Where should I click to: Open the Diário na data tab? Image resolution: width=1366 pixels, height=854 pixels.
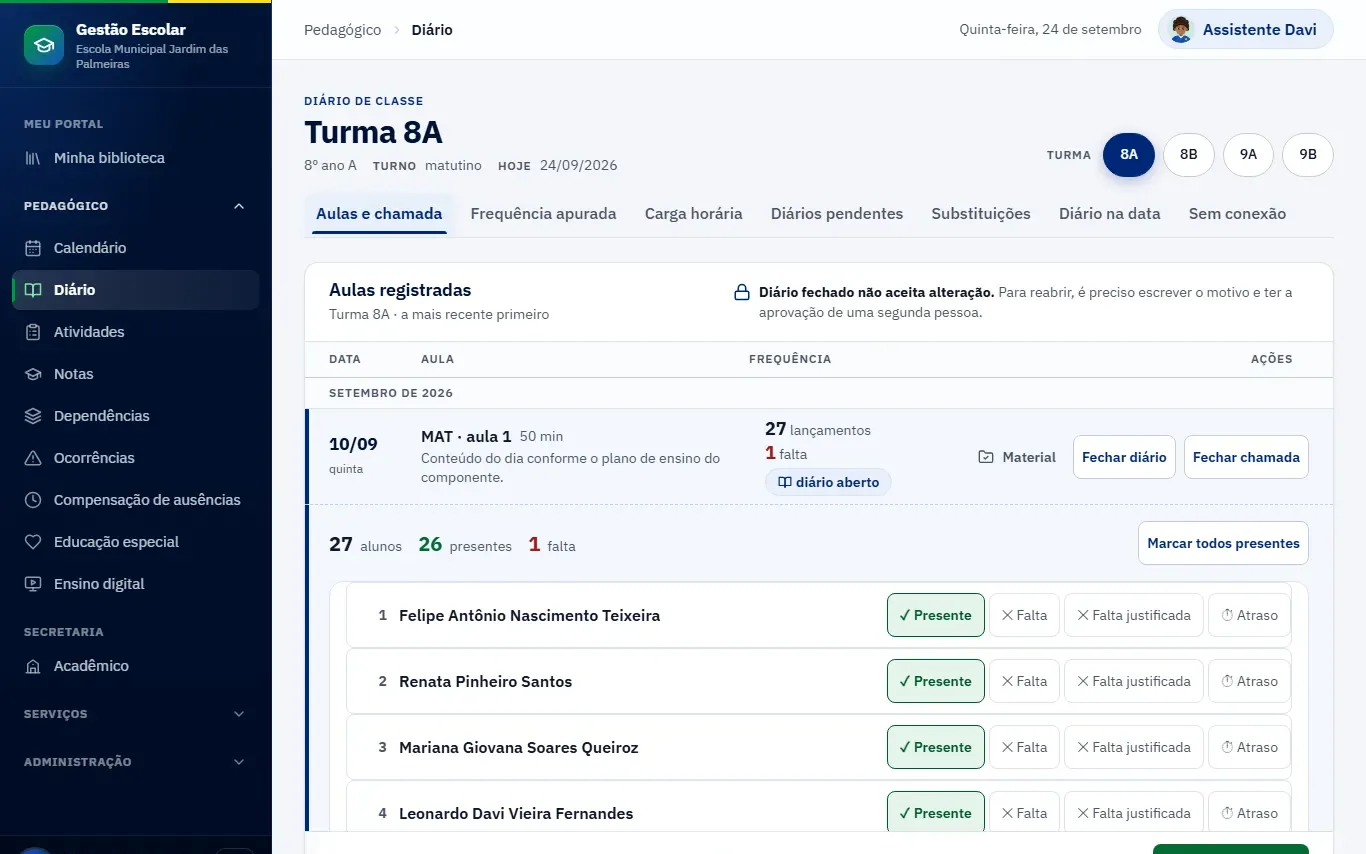[1110, 213]
